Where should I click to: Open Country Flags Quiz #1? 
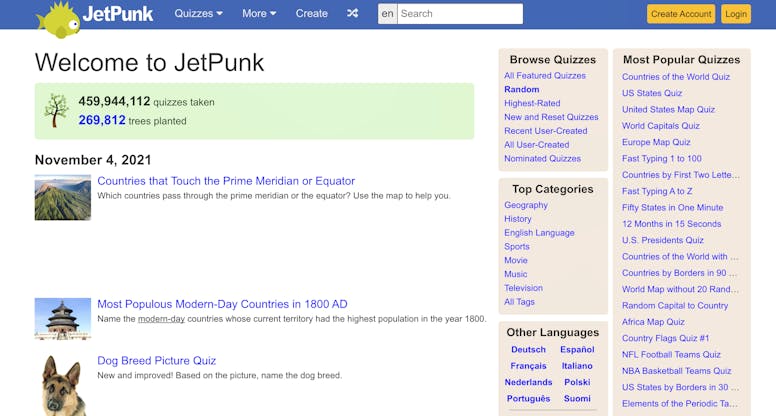coord(666,338)
